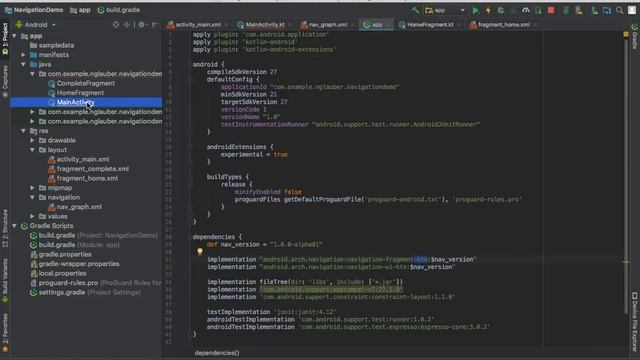Open fragment_complete.xml in layout folder
The image size is (640, 360).
[93, 169]
